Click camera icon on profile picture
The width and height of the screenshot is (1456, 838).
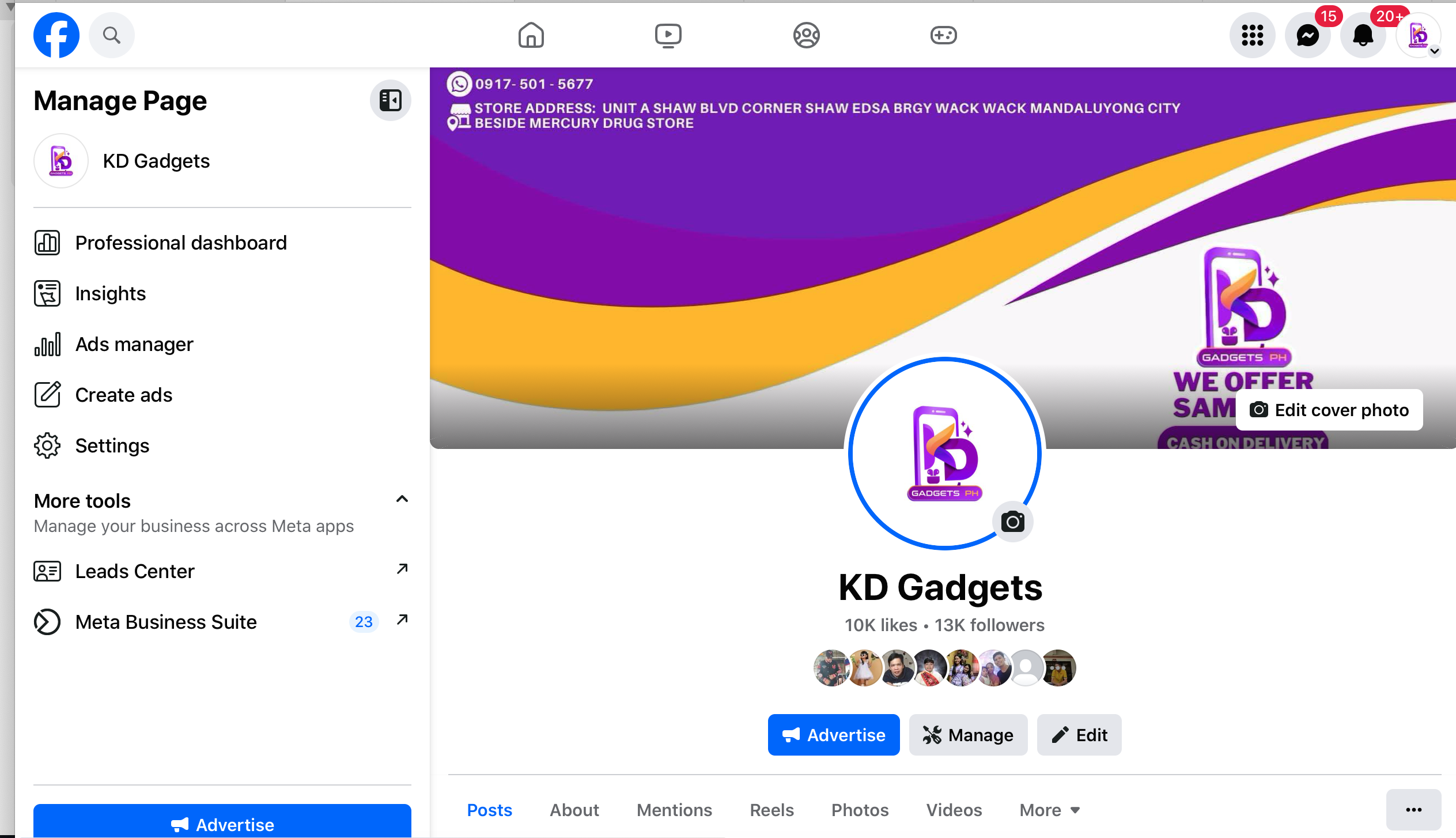click(x=1012, y=522)
